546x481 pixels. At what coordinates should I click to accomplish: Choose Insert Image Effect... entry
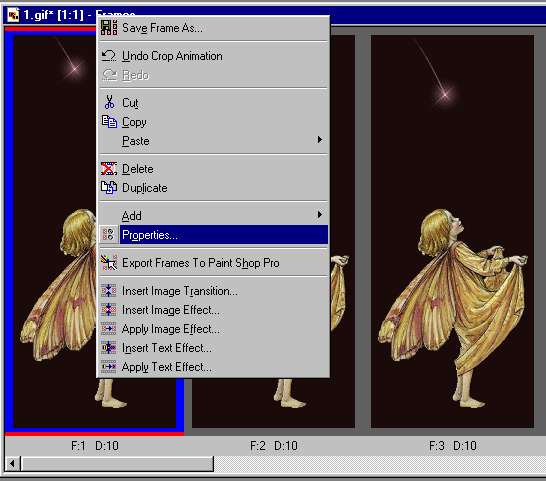click(x=213, y=310)
